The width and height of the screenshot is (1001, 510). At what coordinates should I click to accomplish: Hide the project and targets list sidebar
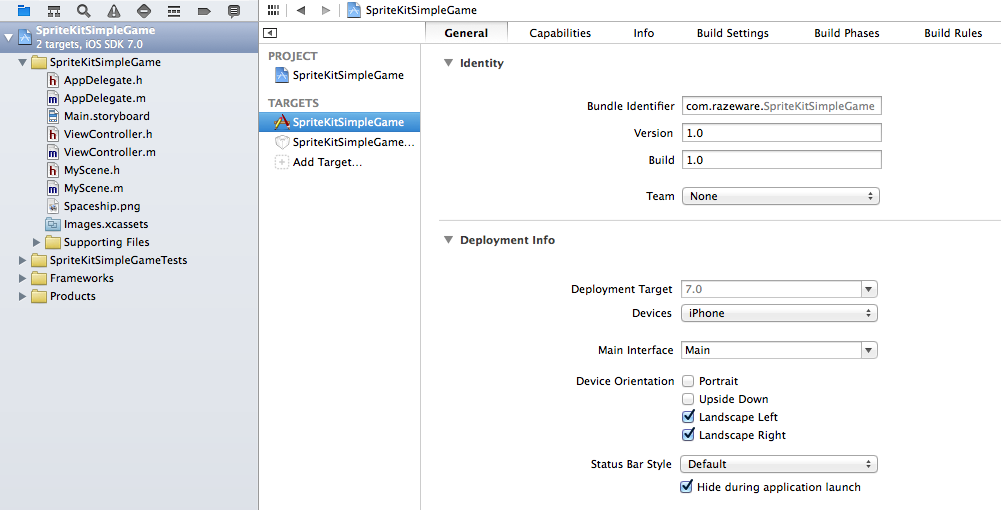coord(270,33)
